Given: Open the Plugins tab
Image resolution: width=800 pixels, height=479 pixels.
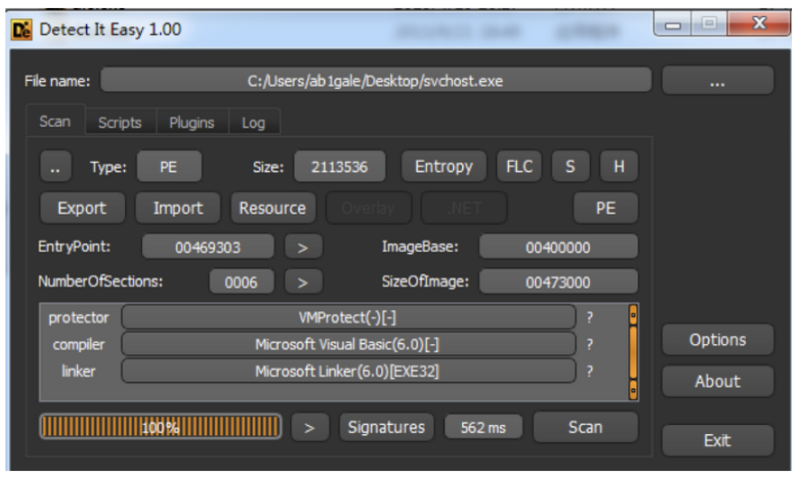Looking at the screenshot, I should (192, 122).
